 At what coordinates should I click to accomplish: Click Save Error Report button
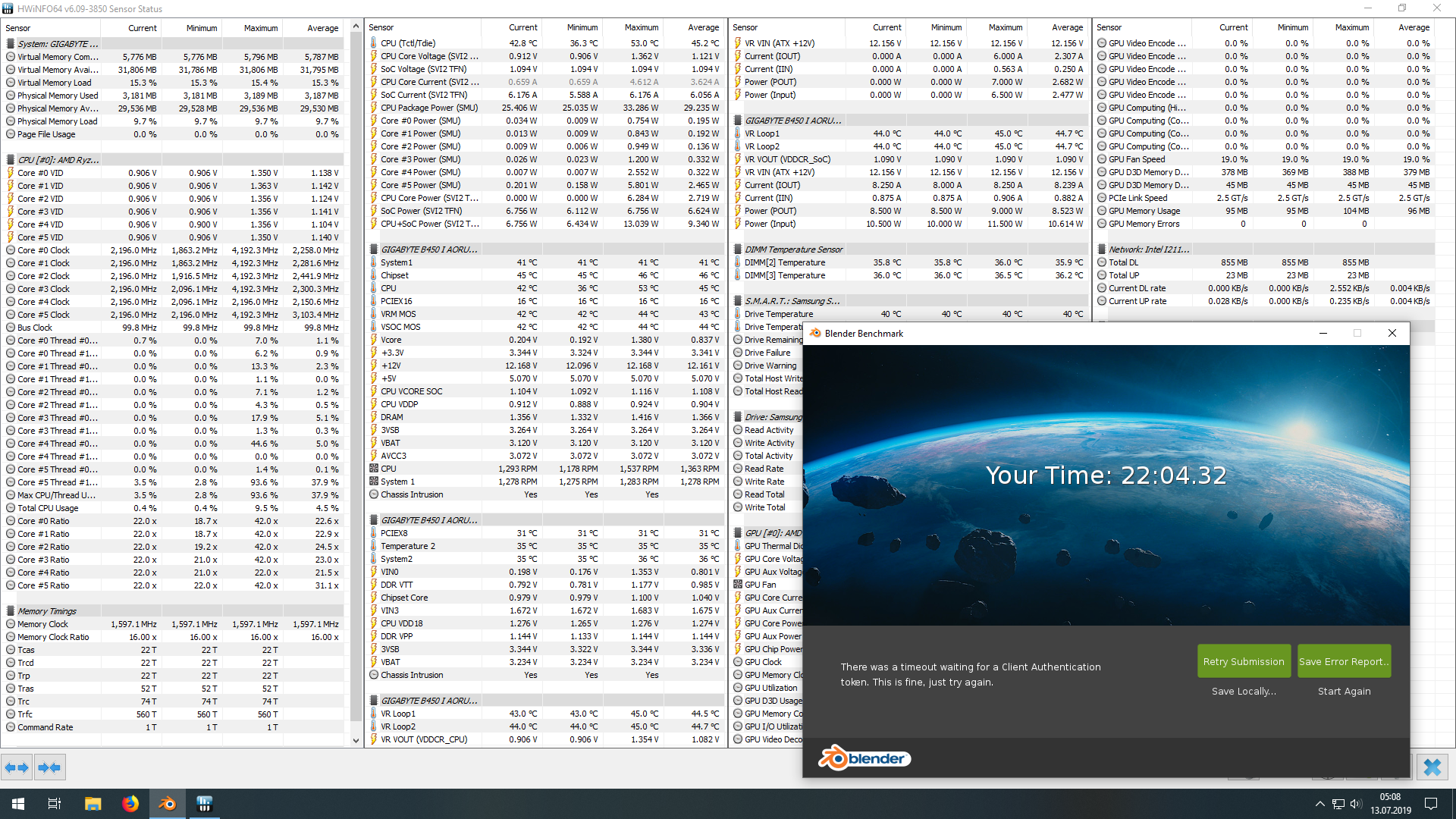(1344, 661)
